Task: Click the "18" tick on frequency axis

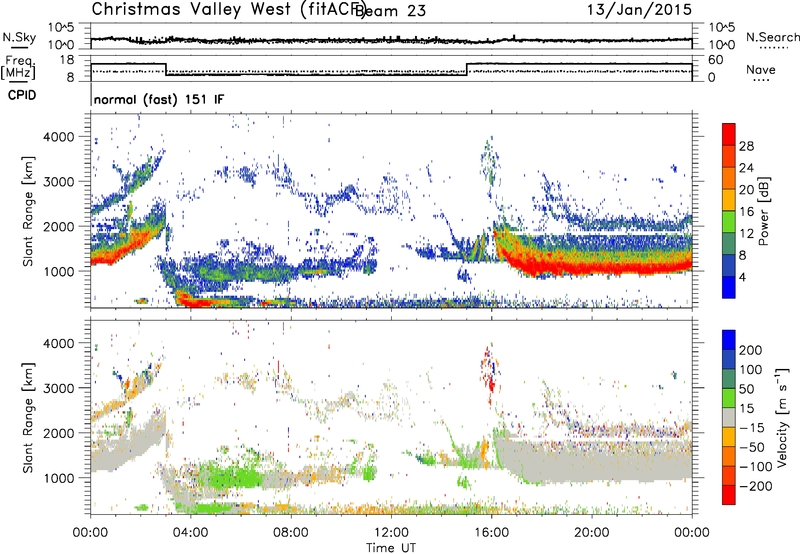Action: (x=67, y=60)
